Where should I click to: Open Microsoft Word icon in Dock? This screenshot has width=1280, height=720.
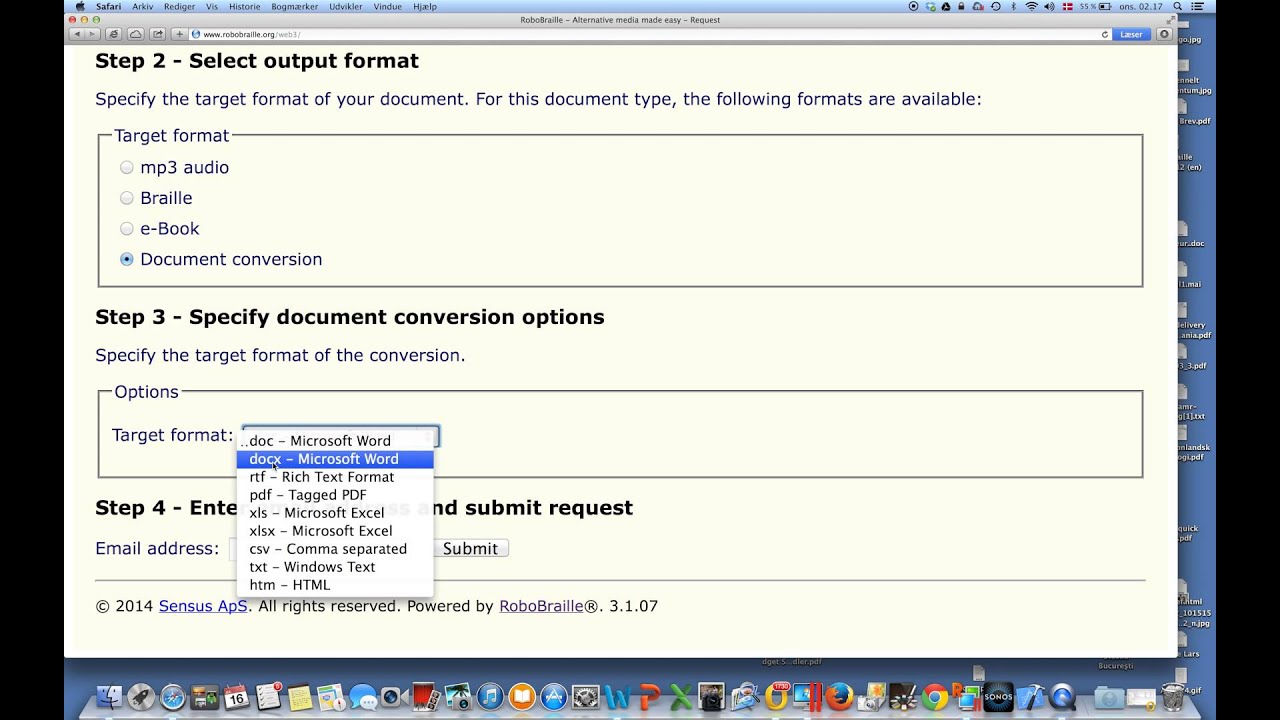click(x=617, y=697)
